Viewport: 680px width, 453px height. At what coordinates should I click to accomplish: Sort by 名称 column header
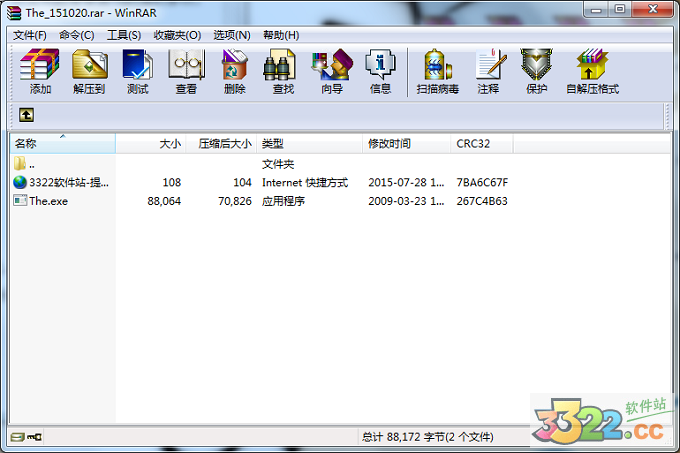pyautogui.click(x=63, y=143)
